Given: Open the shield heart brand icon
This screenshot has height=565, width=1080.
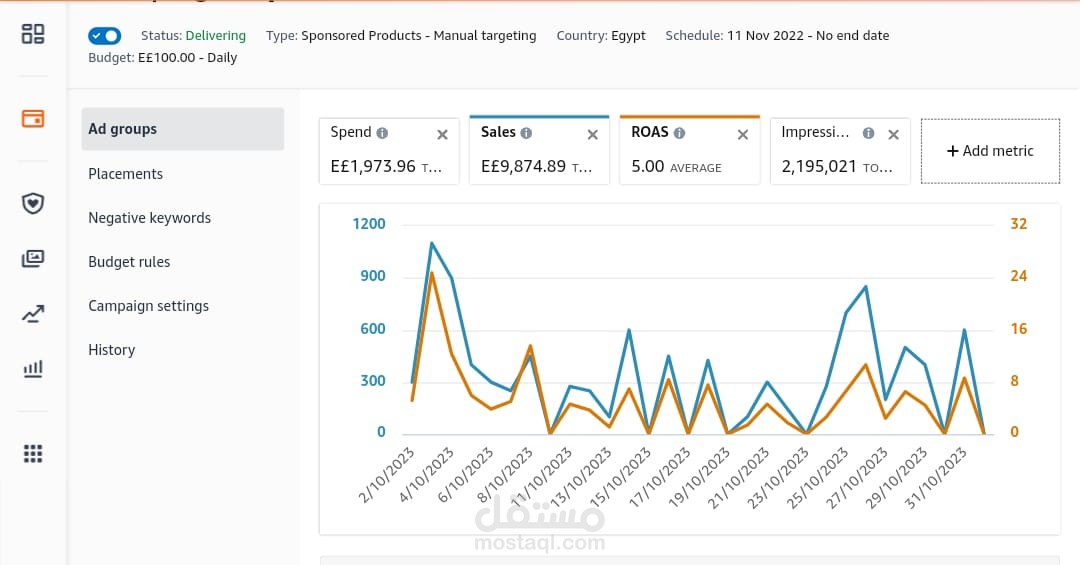Looking at the screenshot, I should 33,203.
